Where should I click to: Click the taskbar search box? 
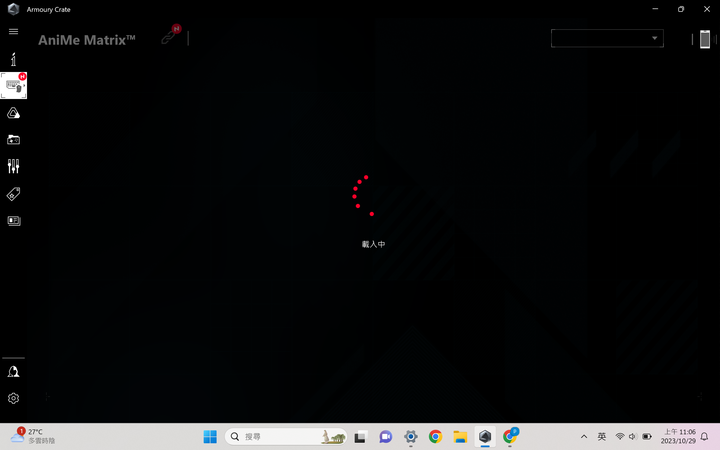tap(286, 437)
